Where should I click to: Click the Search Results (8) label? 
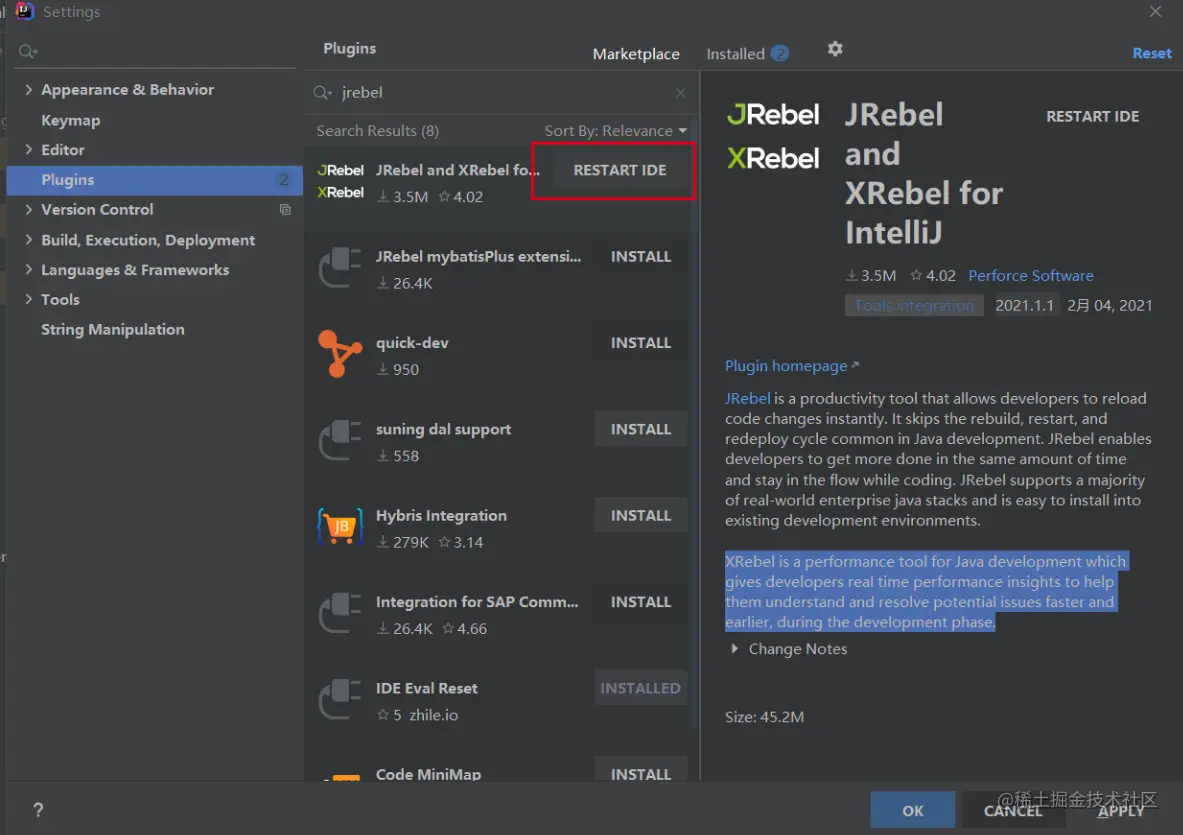[377, 130]
